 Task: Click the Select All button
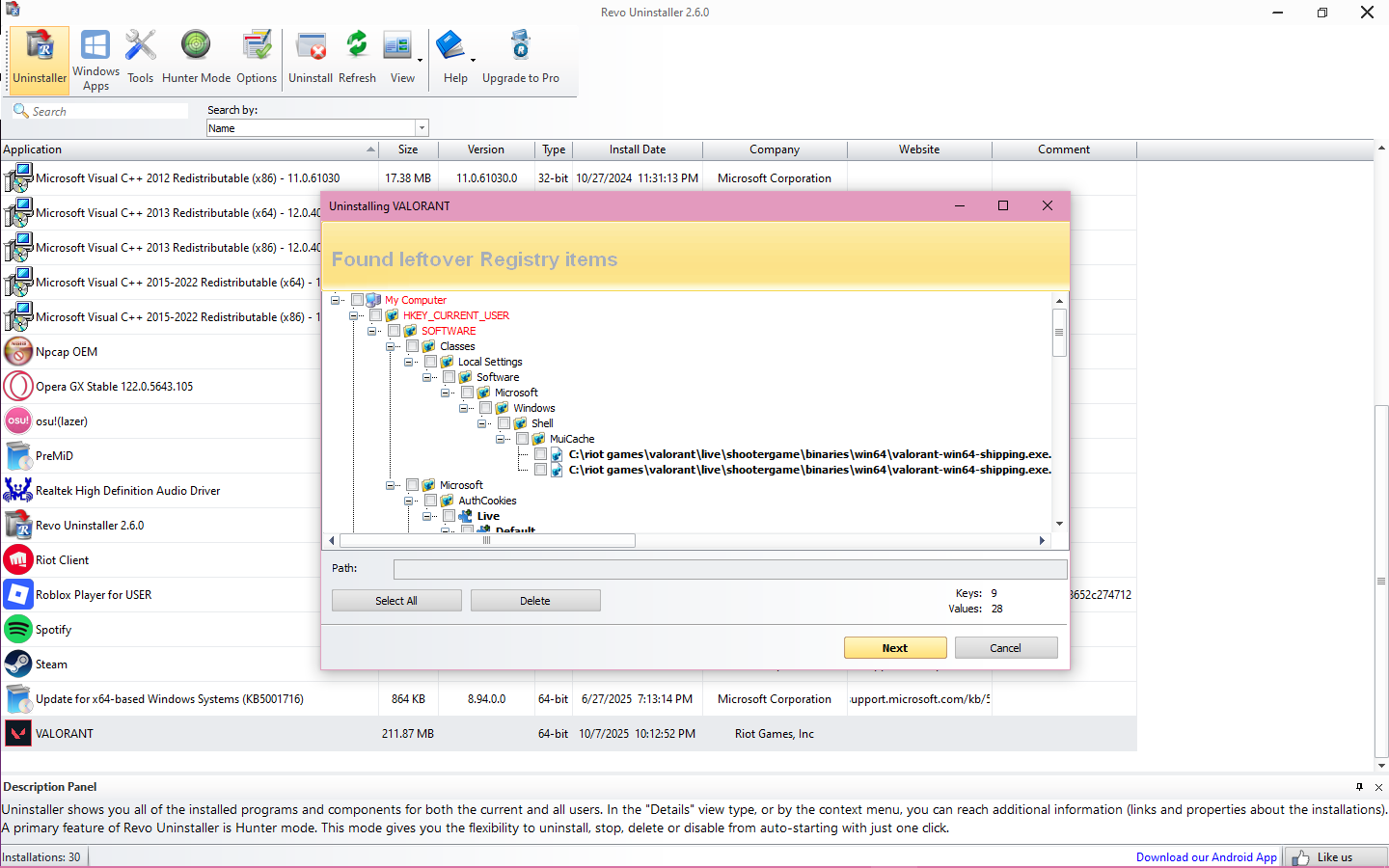click(396, 601)
